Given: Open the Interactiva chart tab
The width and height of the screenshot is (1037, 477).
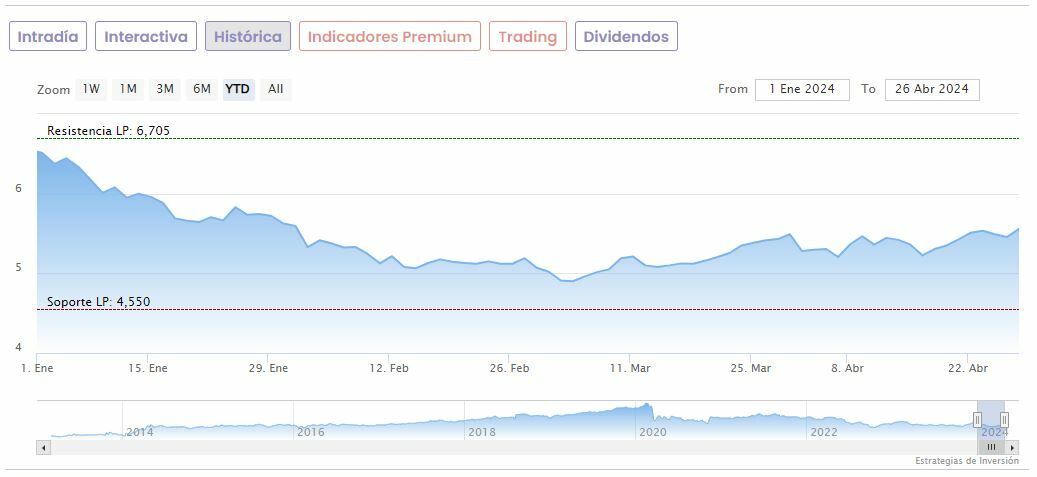Looking at the screenshot, I should [146, 37].
